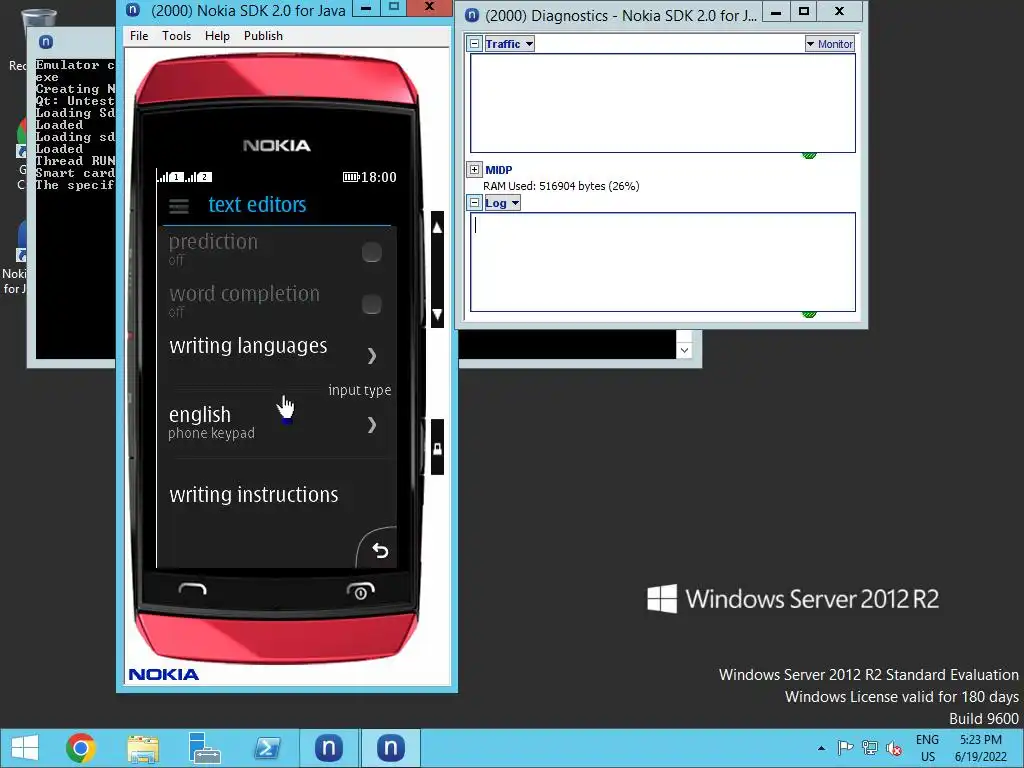Launch Google Chrome from the taskbar
The height and width of the screenshot is (768, 1024).
(81, 748)
